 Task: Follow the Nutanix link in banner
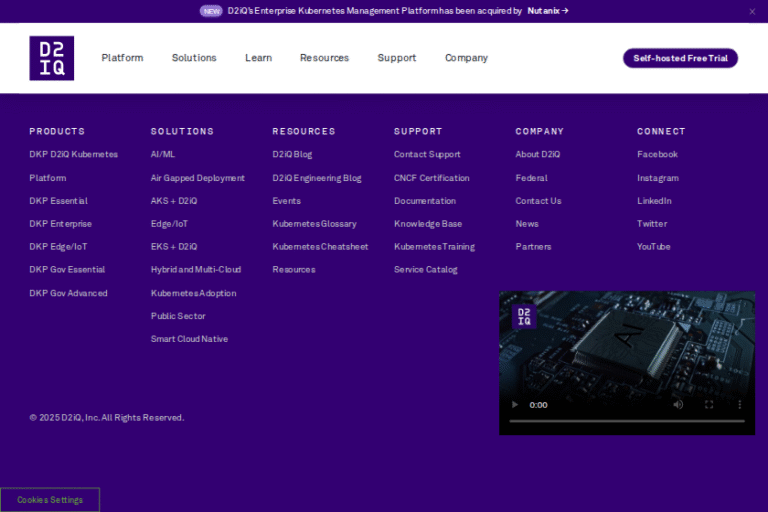point(548,11)
